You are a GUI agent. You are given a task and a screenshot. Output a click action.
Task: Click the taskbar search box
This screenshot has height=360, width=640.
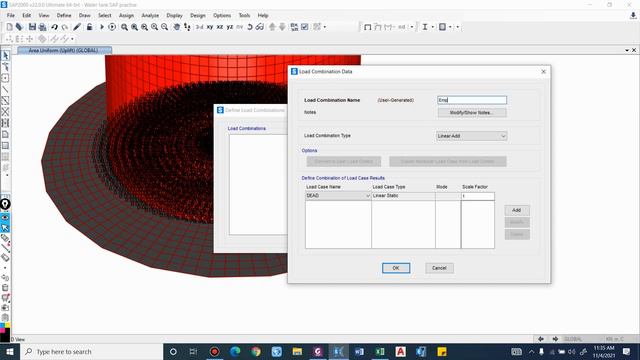[91, 352]
